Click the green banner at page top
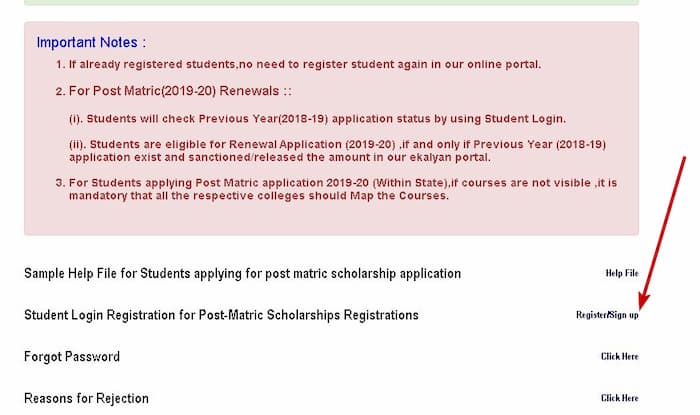The height and width of the screenshot is (415, 700). (330, 3)
